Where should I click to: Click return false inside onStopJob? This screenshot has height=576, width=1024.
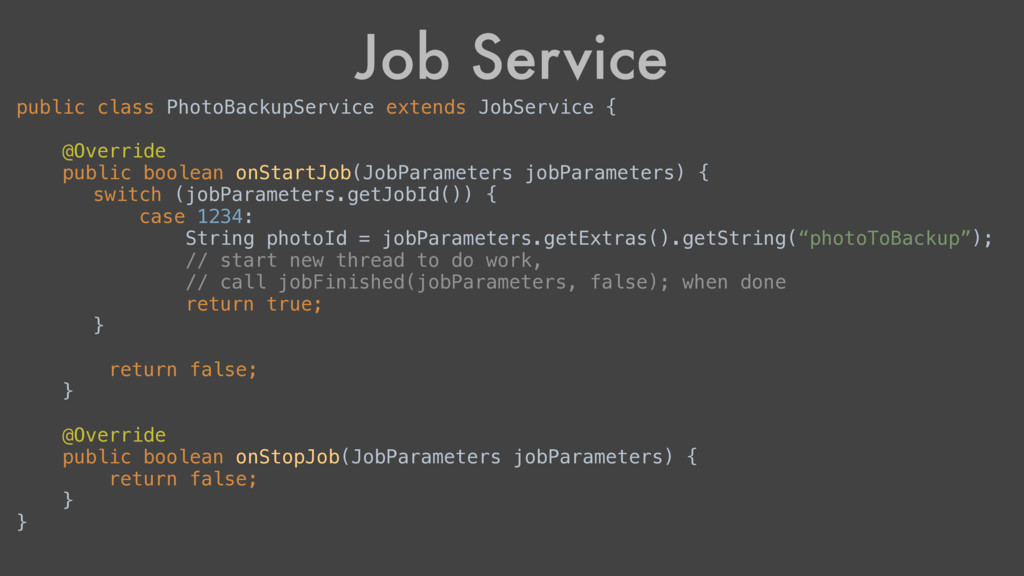tap(183, 479)
